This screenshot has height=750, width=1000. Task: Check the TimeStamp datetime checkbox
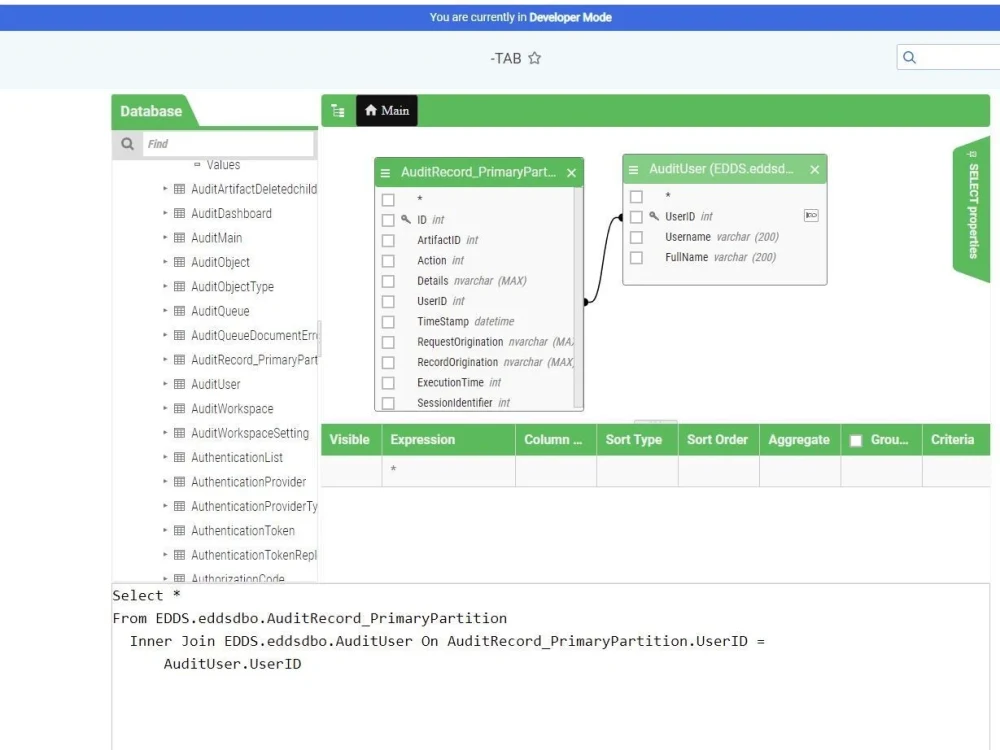tap(388, 322)
